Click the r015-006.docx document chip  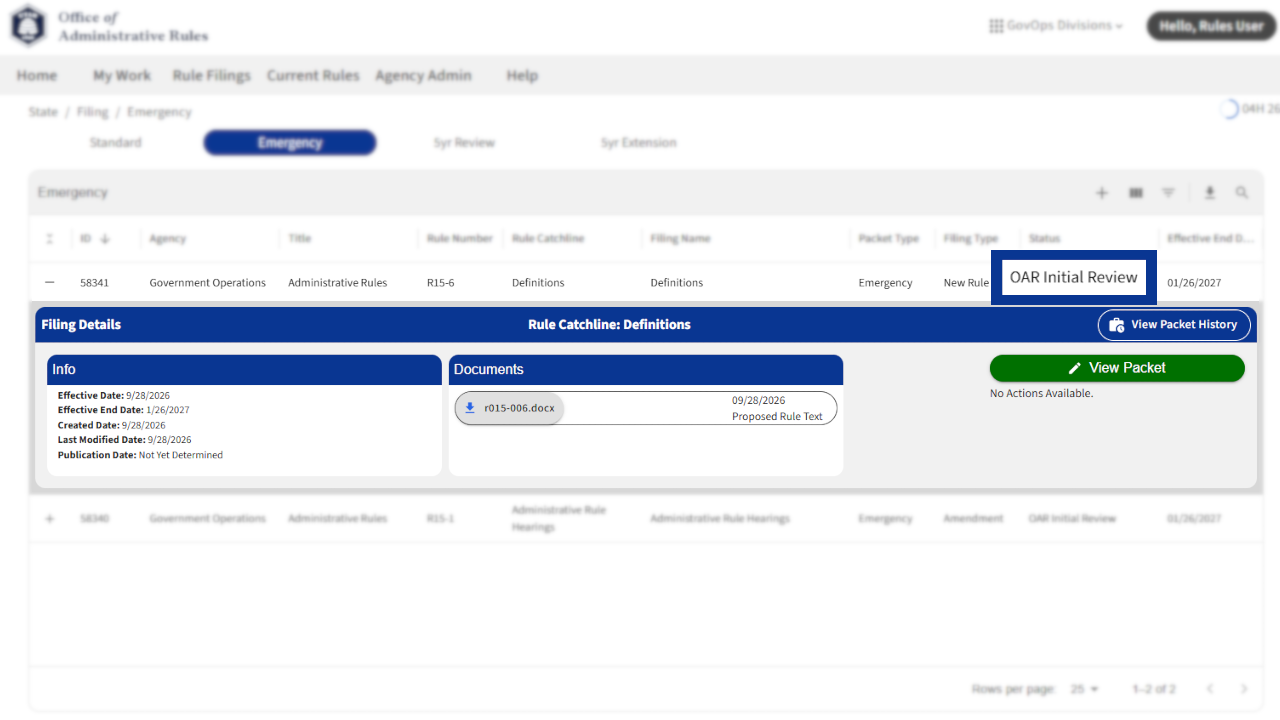(510, 408)
